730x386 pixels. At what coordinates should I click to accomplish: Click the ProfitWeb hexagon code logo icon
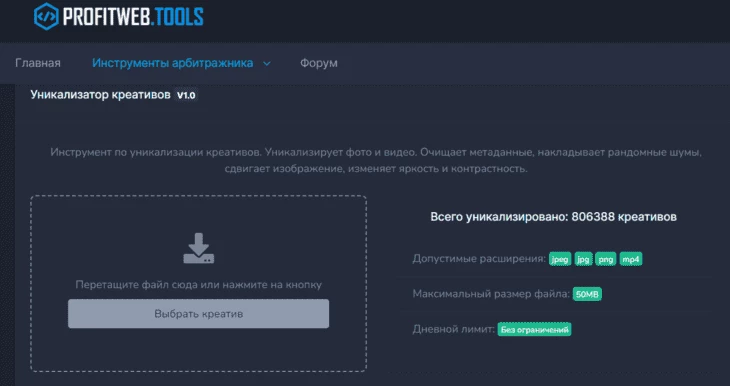[x=46, y=16]
